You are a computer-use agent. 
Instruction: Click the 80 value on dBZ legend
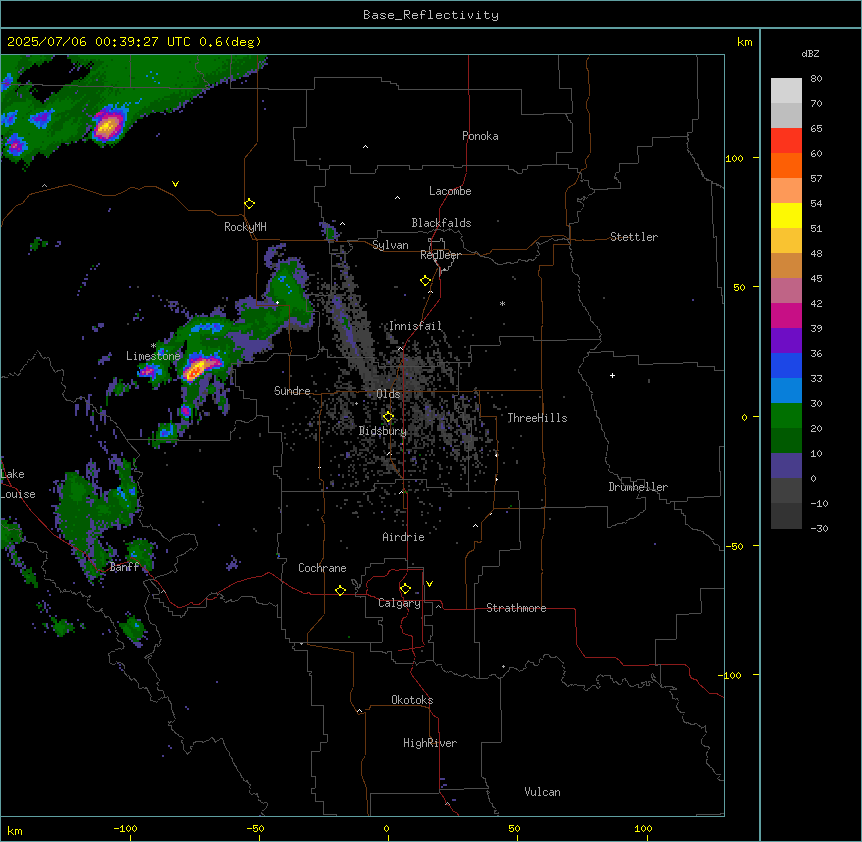[816, 79]
